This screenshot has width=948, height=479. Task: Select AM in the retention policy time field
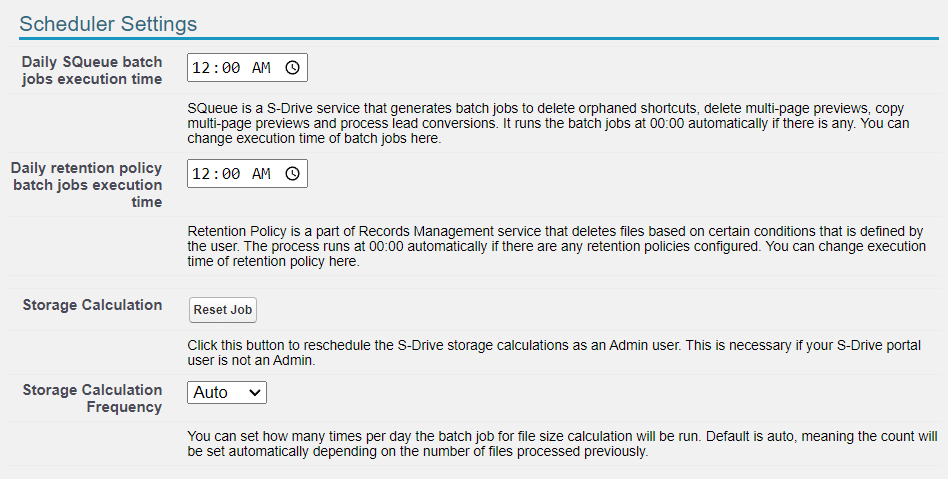(x=261, y=174)
